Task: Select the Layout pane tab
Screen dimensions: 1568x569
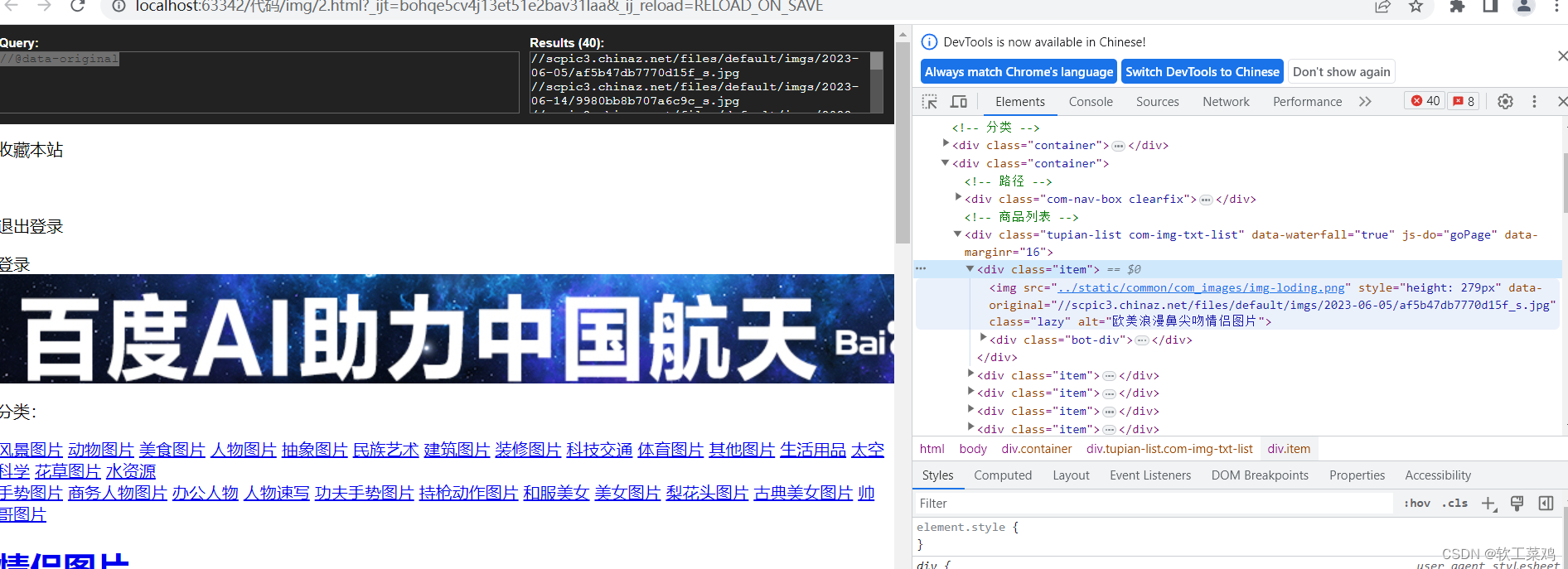Action: [x=1071, y=475]
